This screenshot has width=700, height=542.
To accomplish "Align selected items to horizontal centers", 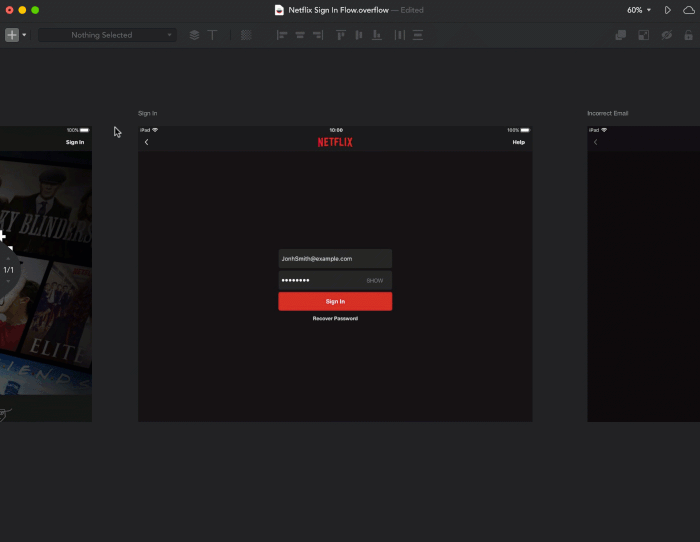I will coord(300,35).
